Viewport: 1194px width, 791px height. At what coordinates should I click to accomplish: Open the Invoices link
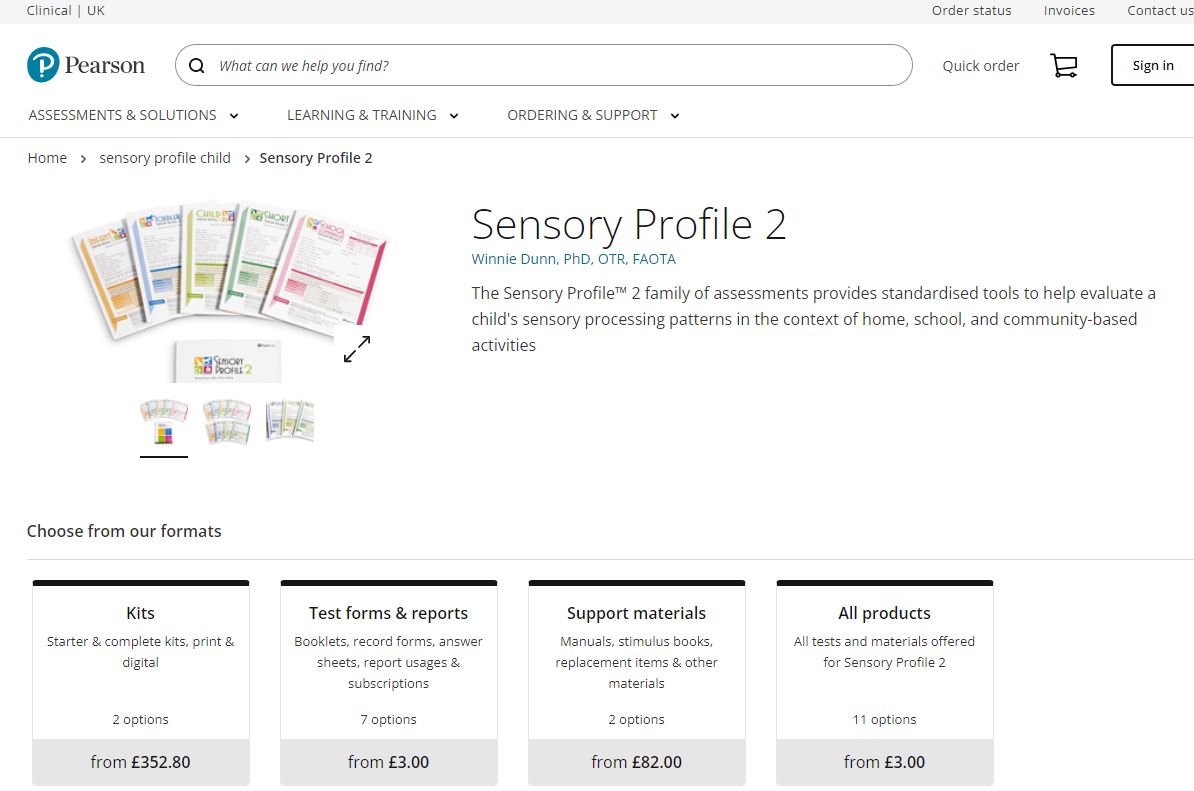[1069, 11]
